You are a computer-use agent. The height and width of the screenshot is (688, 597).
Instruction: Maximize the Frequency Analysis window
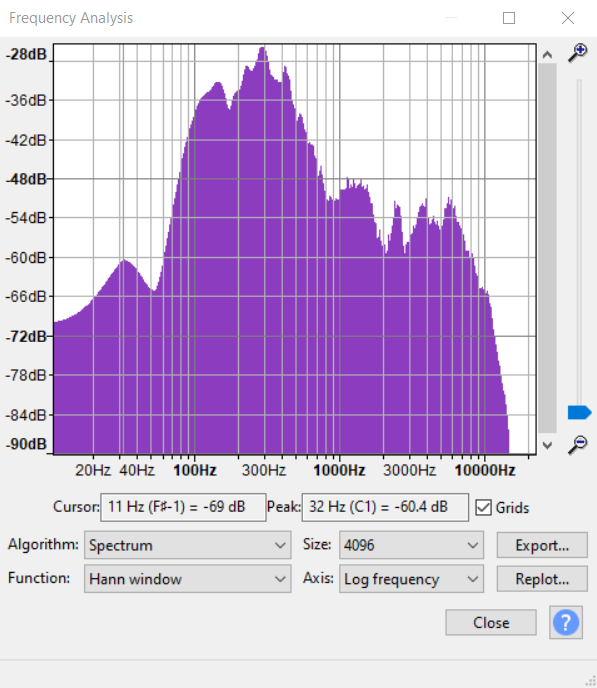pos(509,18)
